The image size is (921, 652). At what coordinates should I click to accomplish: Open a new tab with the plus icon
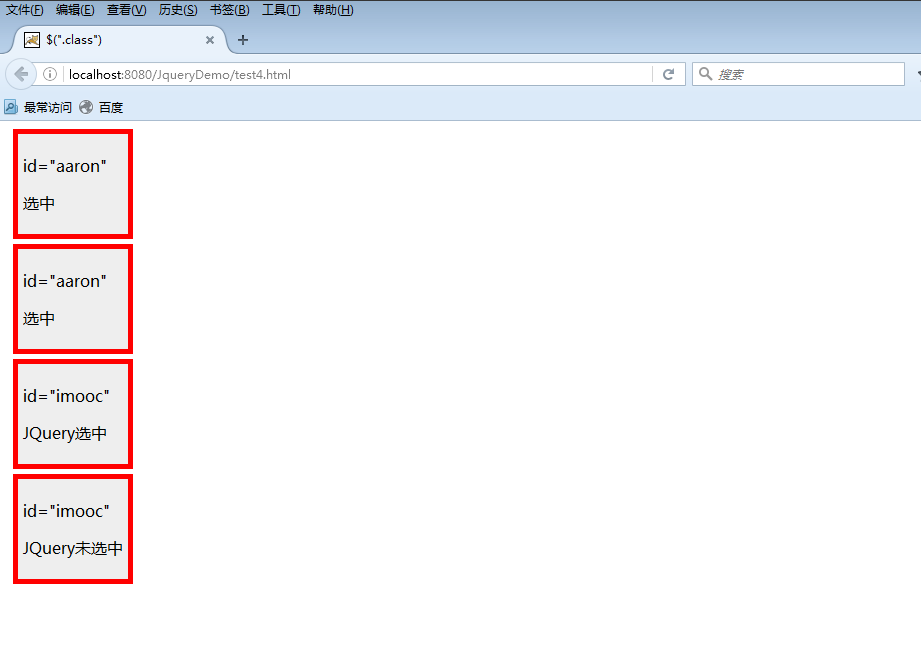tap(243, 40)
